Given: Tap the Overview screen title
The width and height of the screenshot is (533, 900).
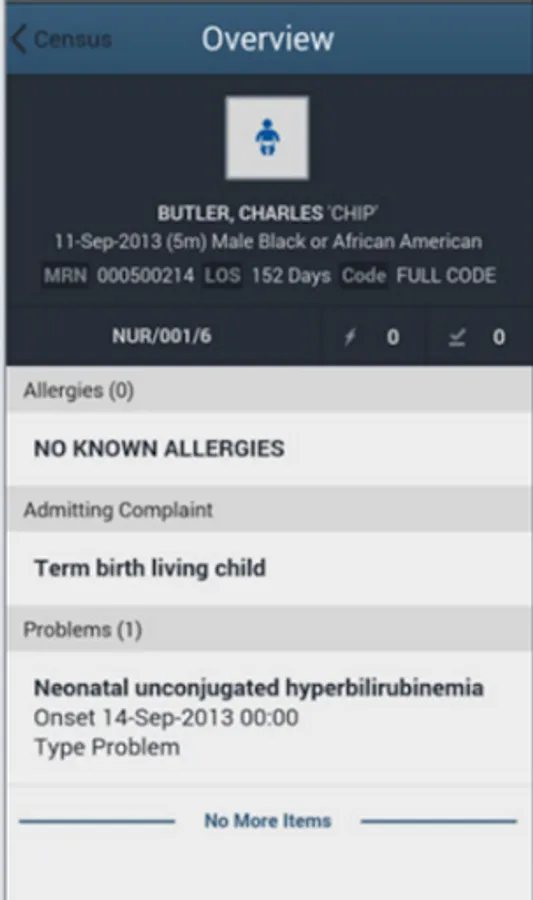Looking at the screenshot, I should pyautogui.click(x=267, y=39).
